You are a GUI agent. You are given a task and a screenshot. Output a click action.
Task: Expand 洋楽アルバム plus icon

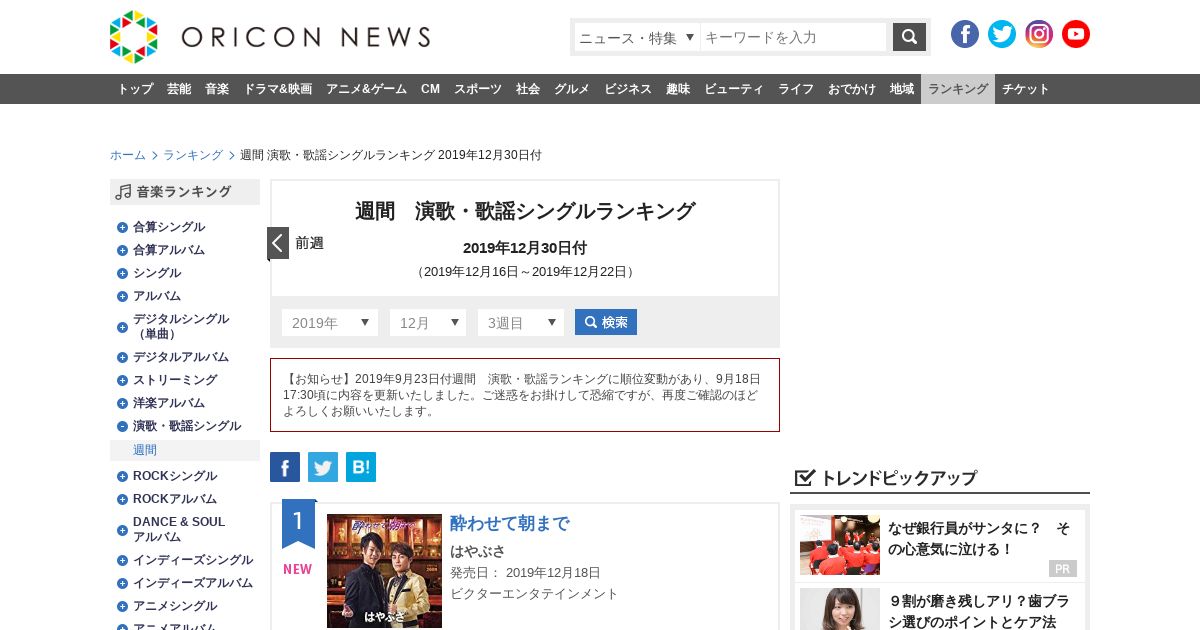(x=122, y=403)
